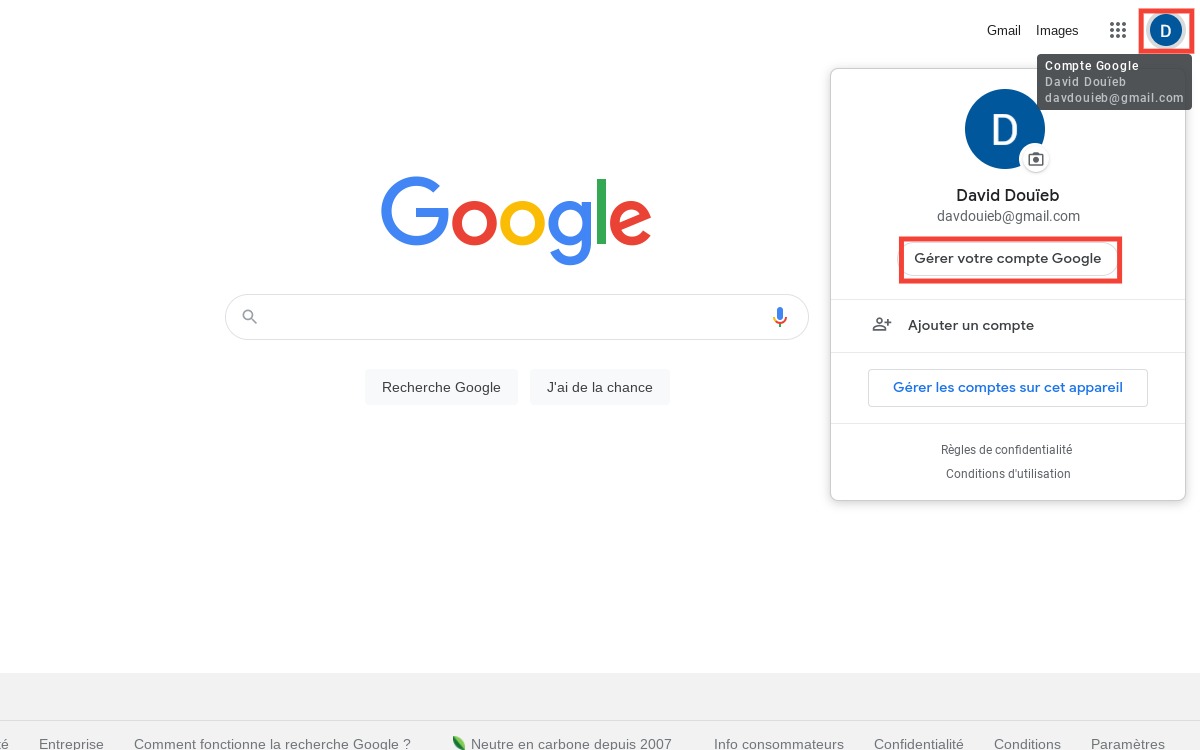The image size is (1200, 750).
Task: Click the J'ai de la chance button
Action: pyautogui.click(x=600, y=387)
